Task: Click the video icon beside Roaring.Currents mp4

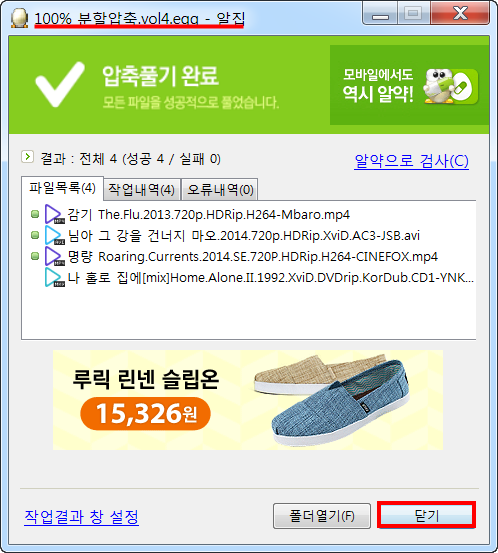Action: point(55,256)
